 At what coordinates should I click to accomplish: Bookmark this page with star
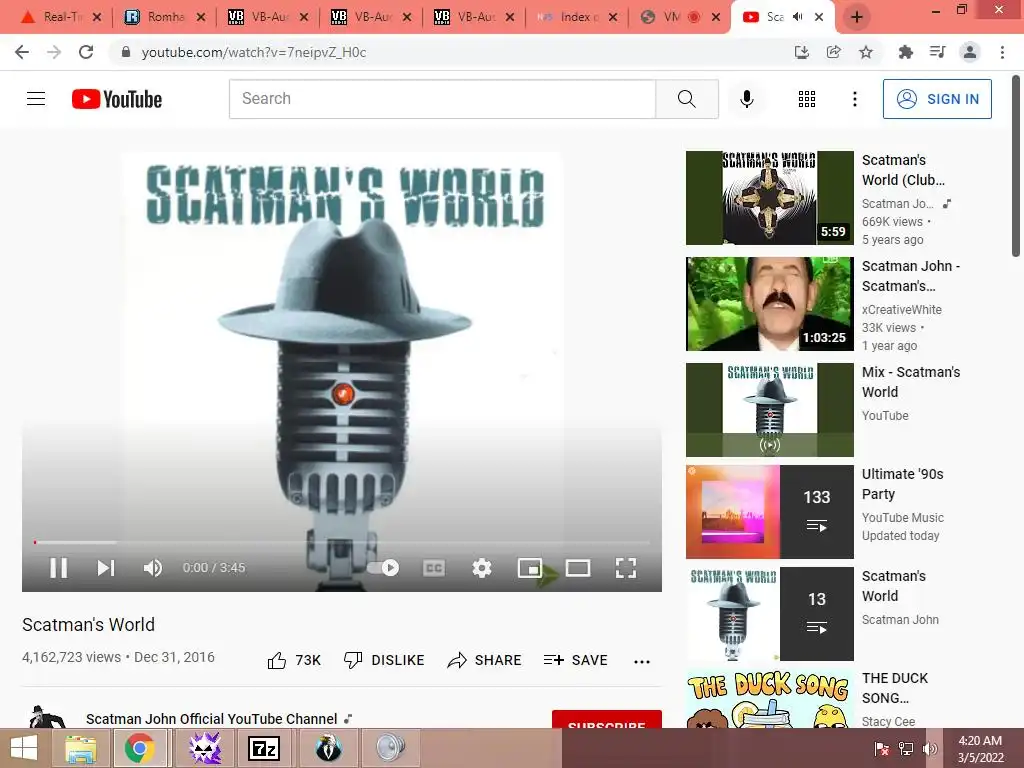[866, 52]
